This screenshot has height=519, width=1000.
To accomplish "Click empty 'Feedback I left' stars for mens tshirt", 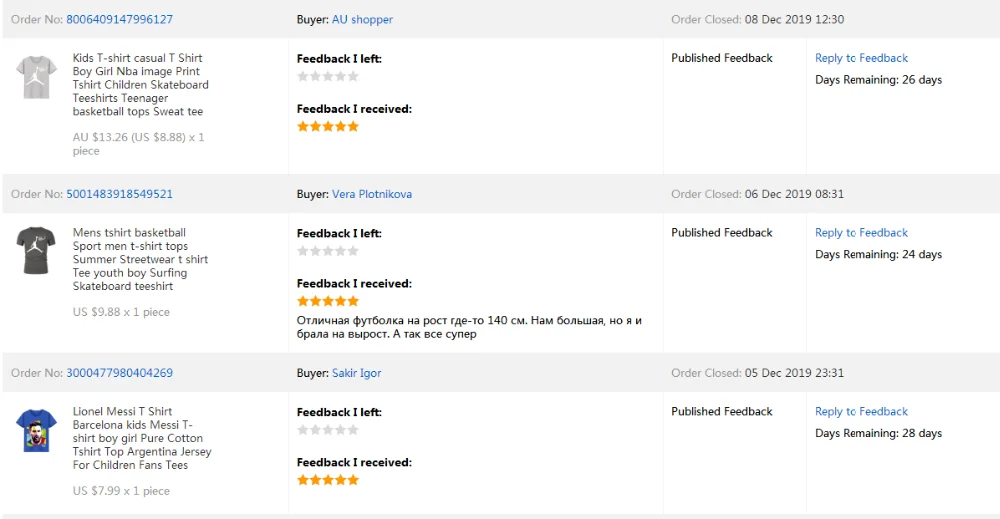I will pos(328,251).
